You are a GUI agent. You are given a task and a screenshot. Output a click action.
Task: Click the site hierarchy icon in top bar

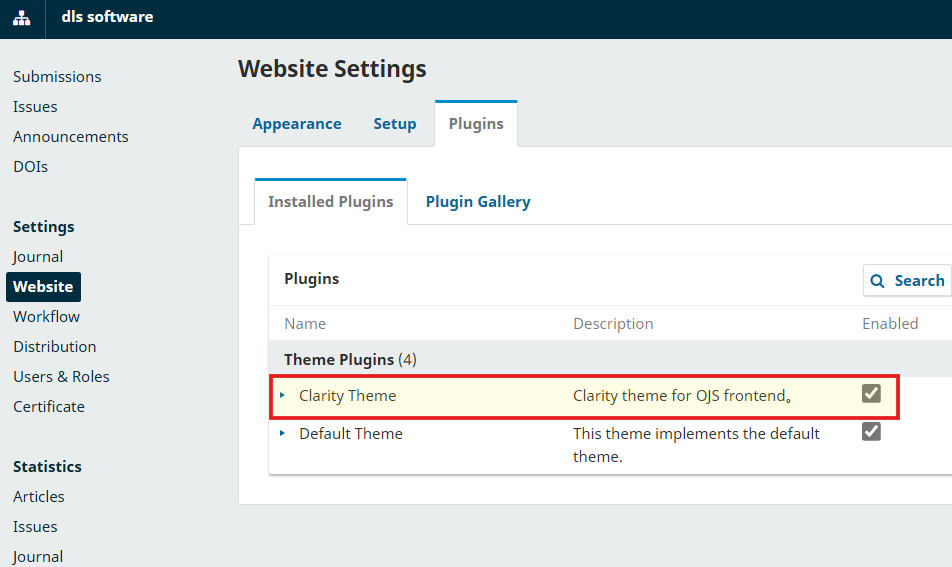point(22,18)
